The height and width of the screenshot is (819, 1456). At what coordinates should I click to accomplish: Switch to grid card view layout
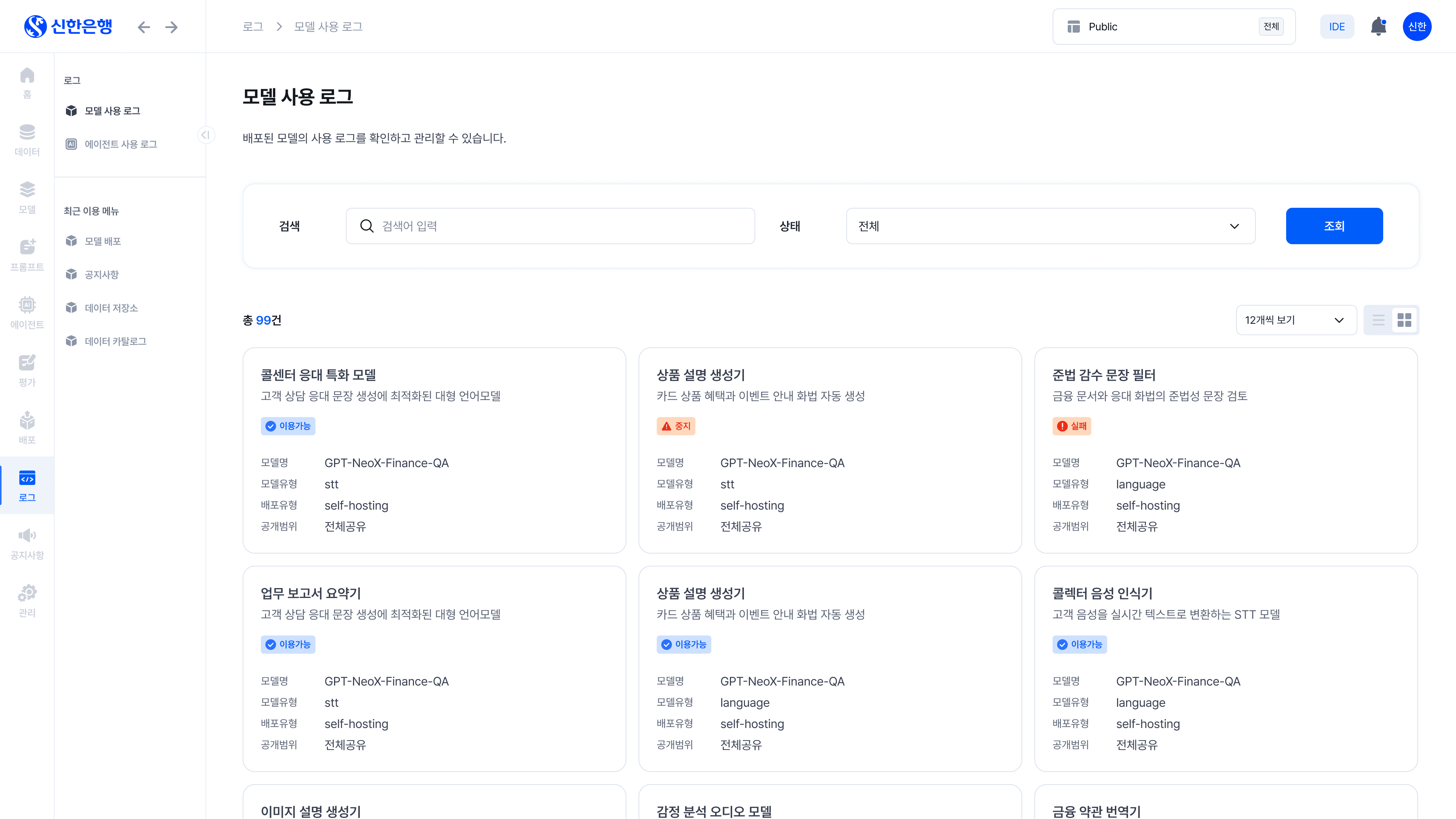click(1404, 320)
